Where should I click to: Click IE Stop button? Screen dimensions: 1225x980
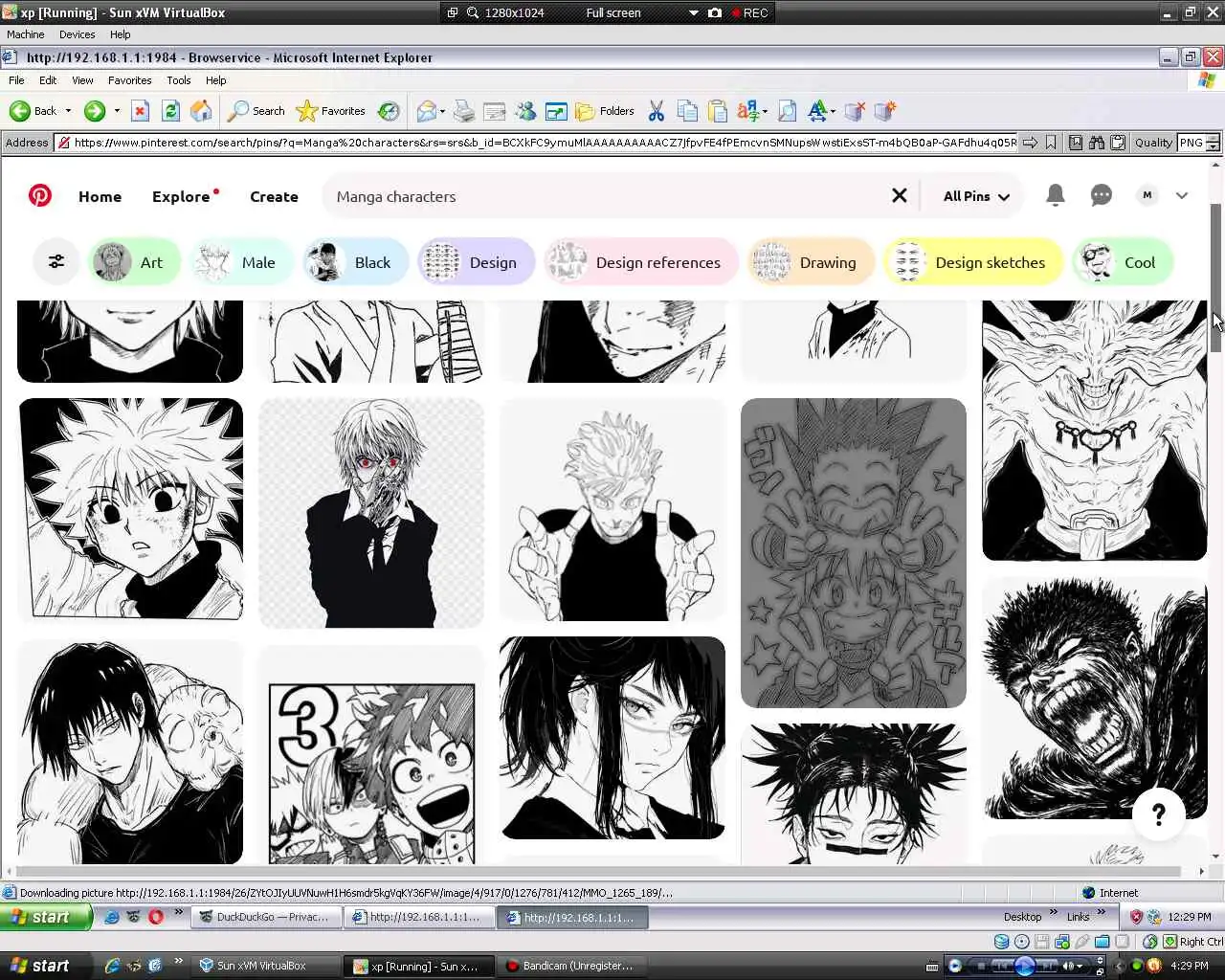pos(140,111)
